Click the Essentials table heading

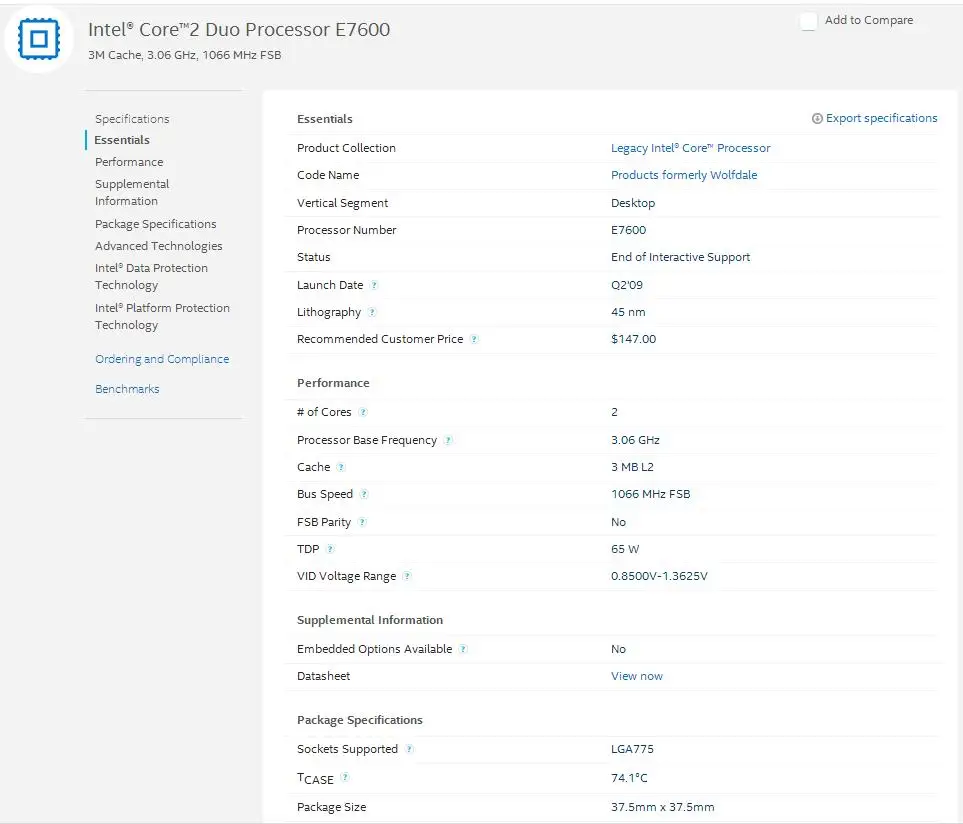(x=324, y=119)
